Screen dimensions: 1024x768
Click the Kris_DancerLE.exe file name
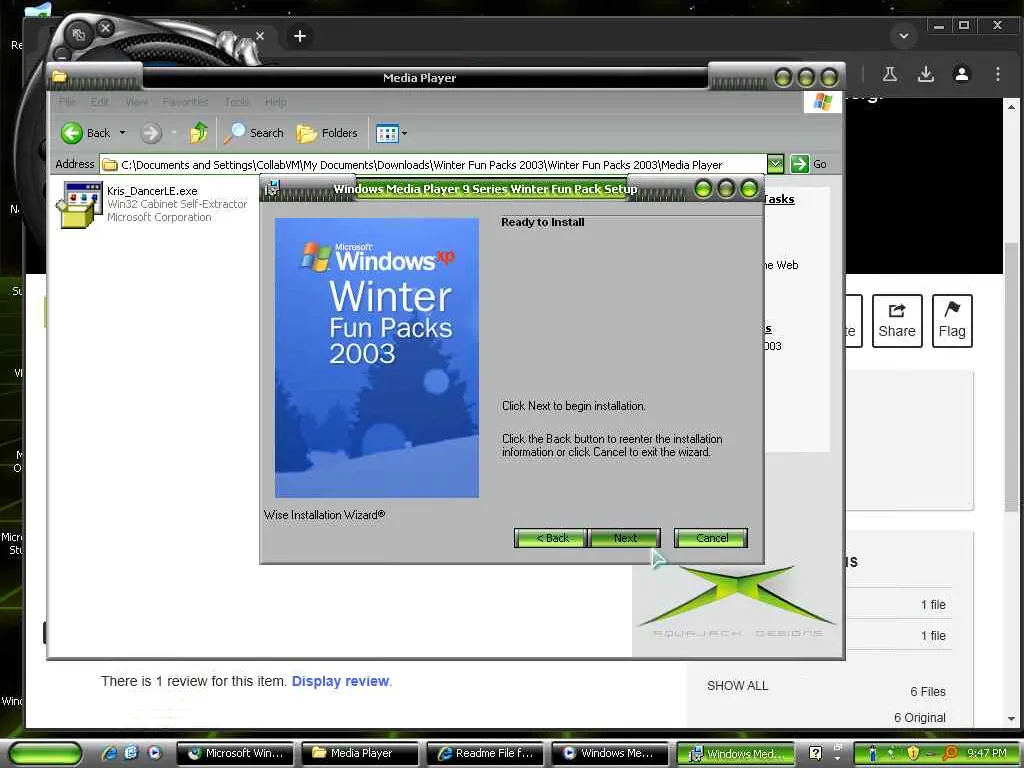pos(152,191)
